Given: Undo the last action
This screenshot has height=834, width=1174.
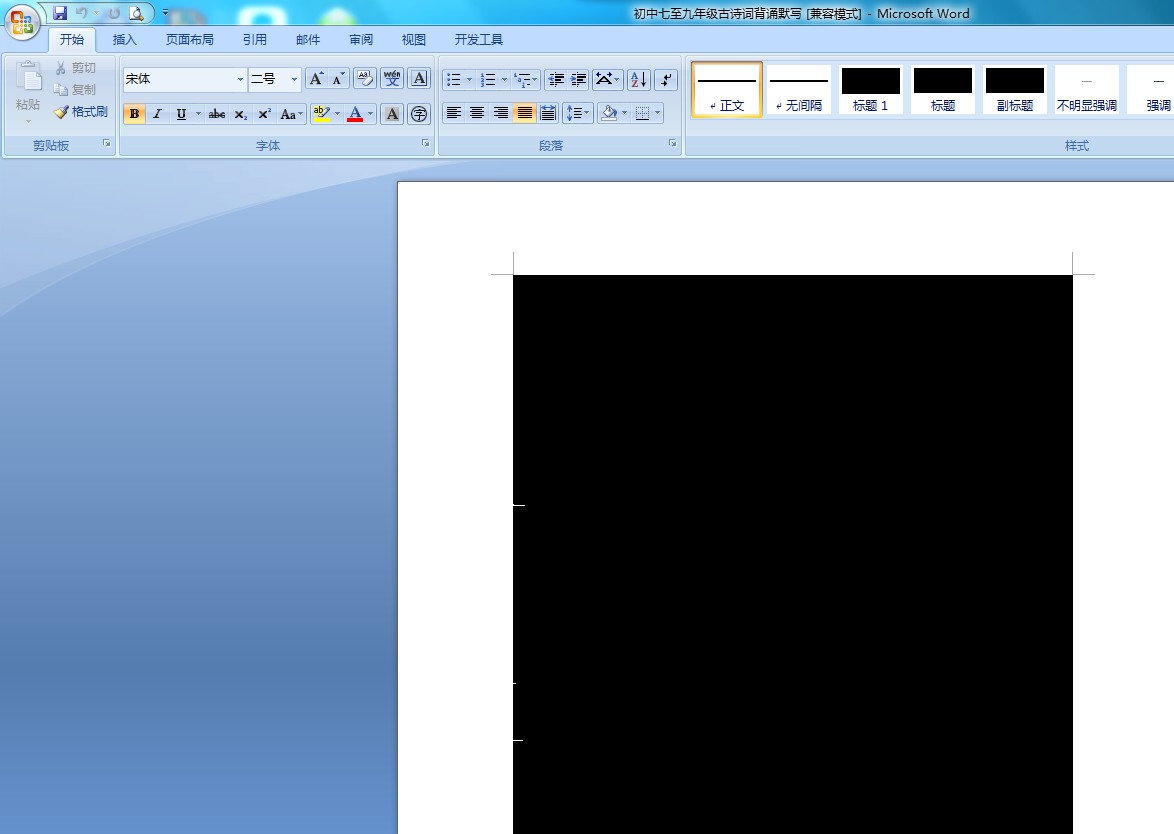Looking at the screenshot, I should tap(81, 13).
